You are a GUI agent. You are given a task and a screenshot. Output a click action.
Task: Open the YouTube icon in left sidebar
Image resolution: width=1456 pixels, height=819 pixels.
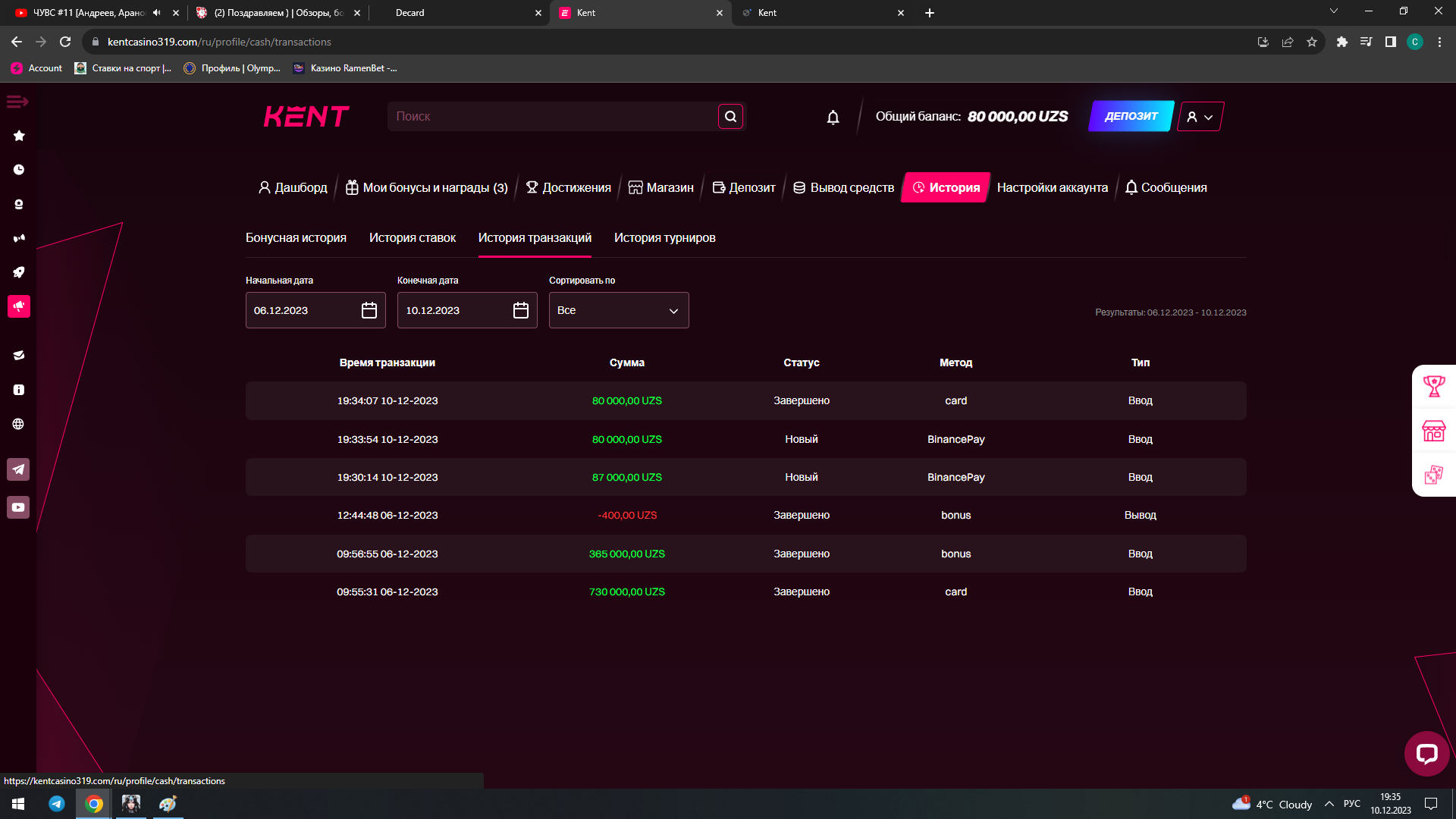point(18,507)
